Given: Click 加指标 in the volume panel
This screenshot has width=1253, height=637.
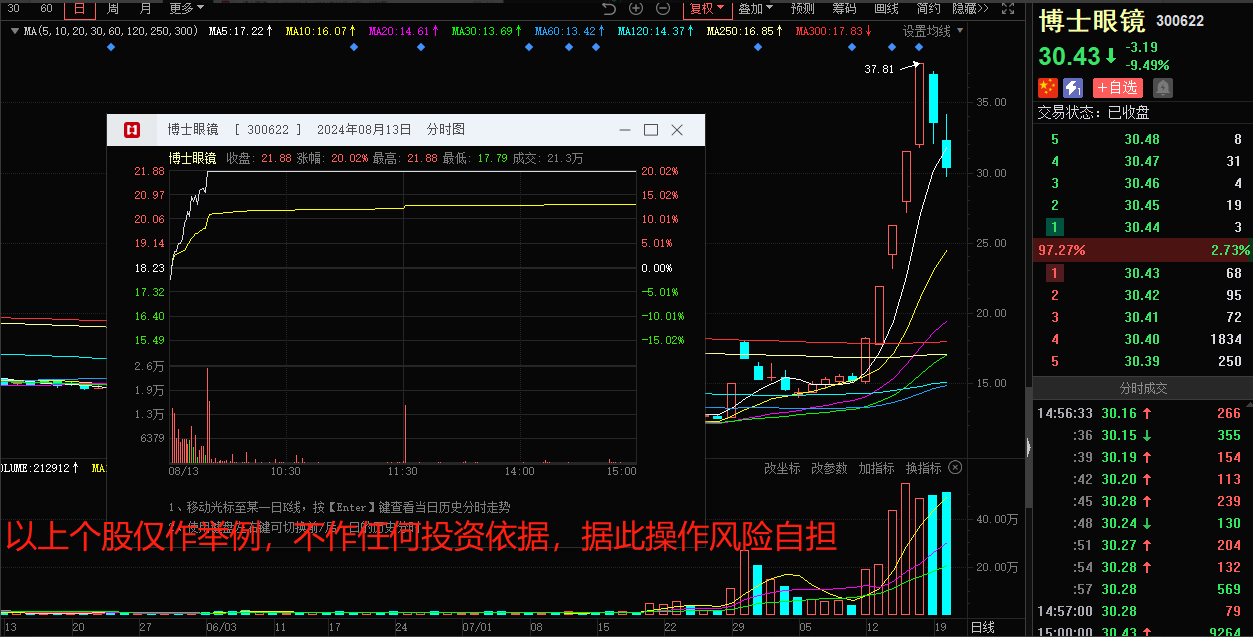Looking at the screenshot, I should tap(876, 468).
